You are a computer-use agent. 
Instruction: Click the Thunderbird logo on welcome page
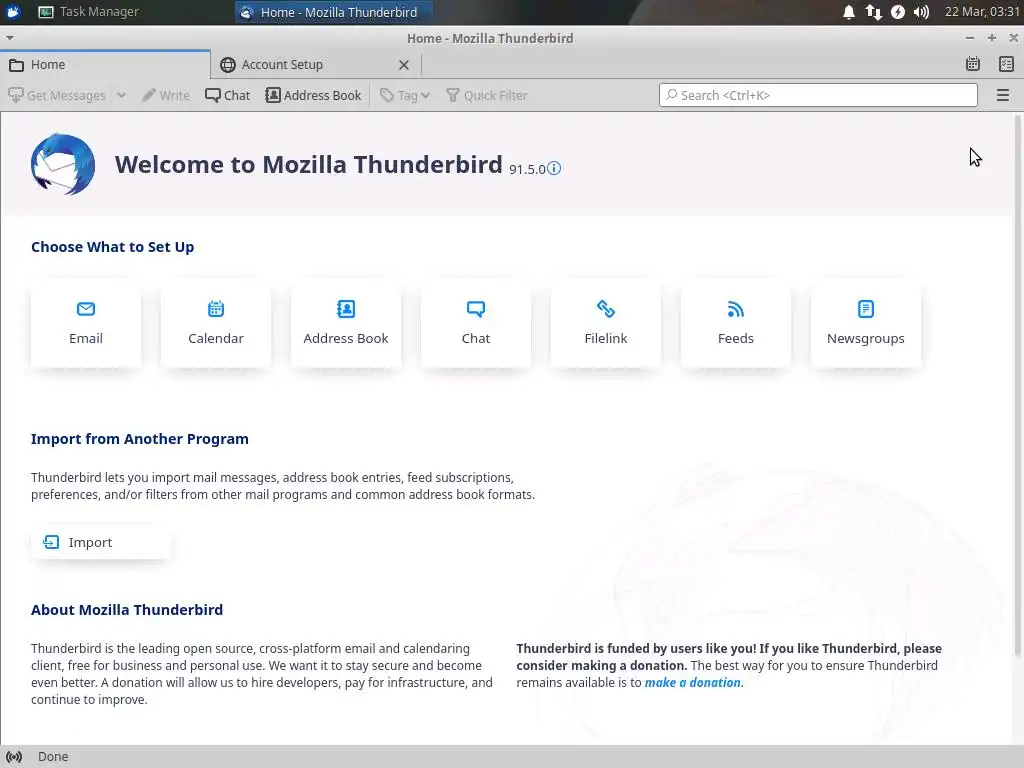pyautogui.click(x=63, y=165)
